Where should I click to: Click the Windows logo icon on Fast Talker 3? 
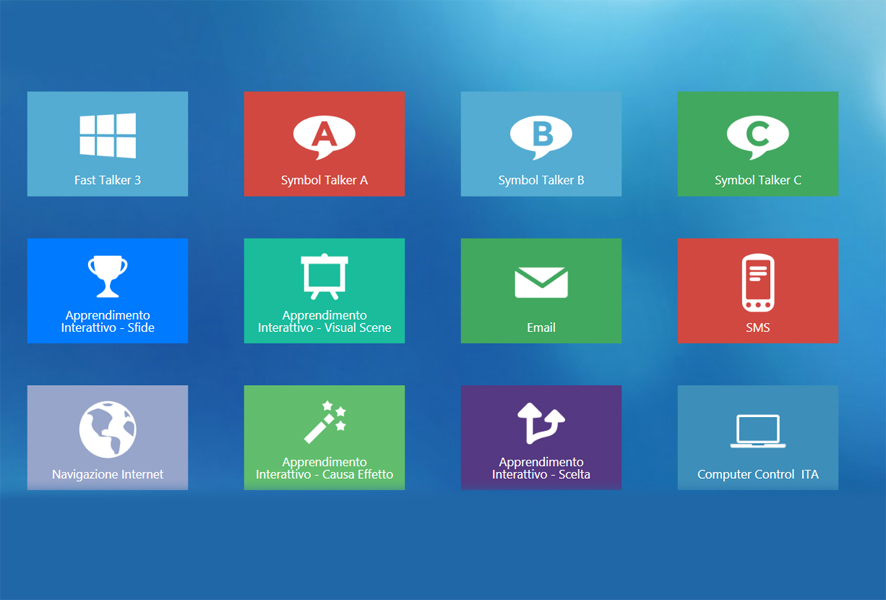108,136
